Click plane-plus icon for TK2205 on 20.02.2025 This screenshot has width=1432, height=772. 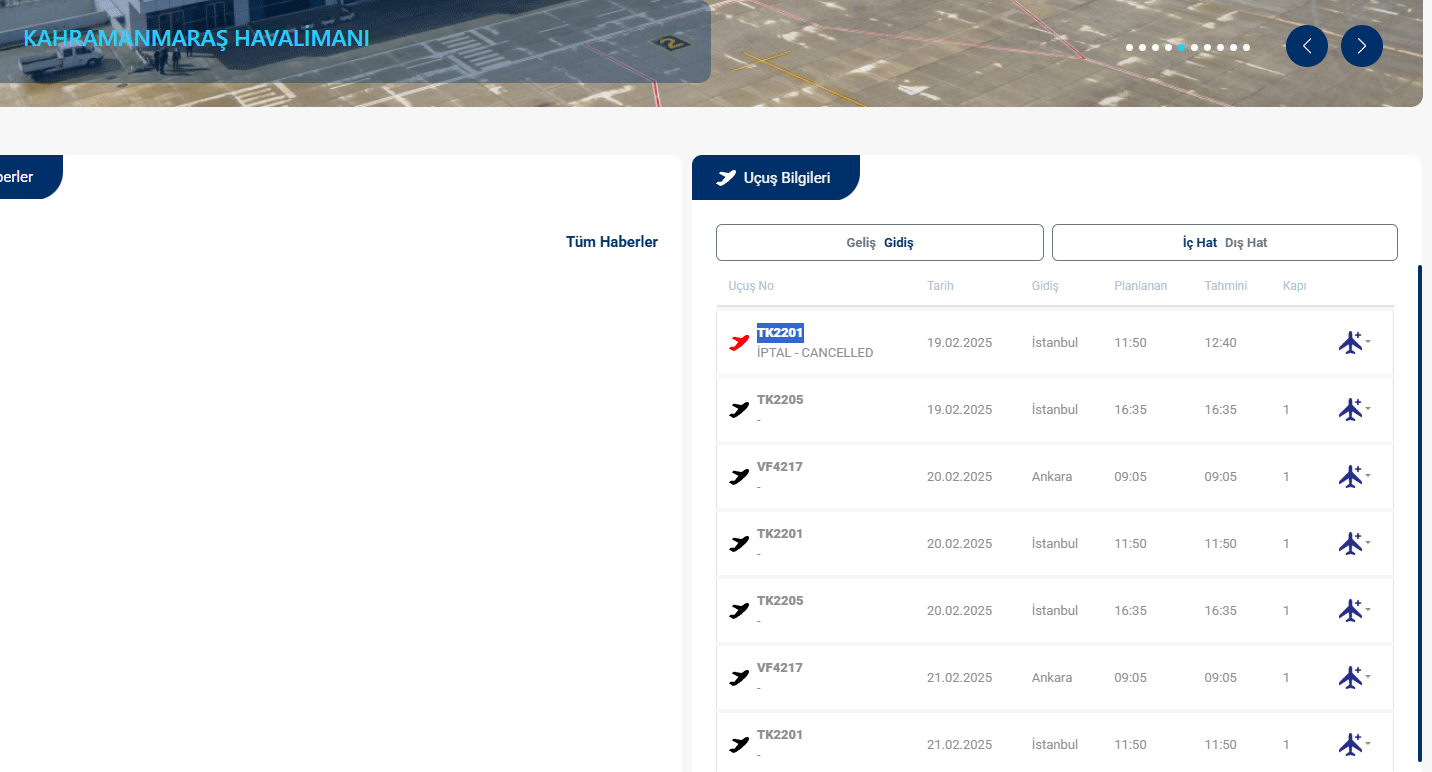tap(1350, 611)
